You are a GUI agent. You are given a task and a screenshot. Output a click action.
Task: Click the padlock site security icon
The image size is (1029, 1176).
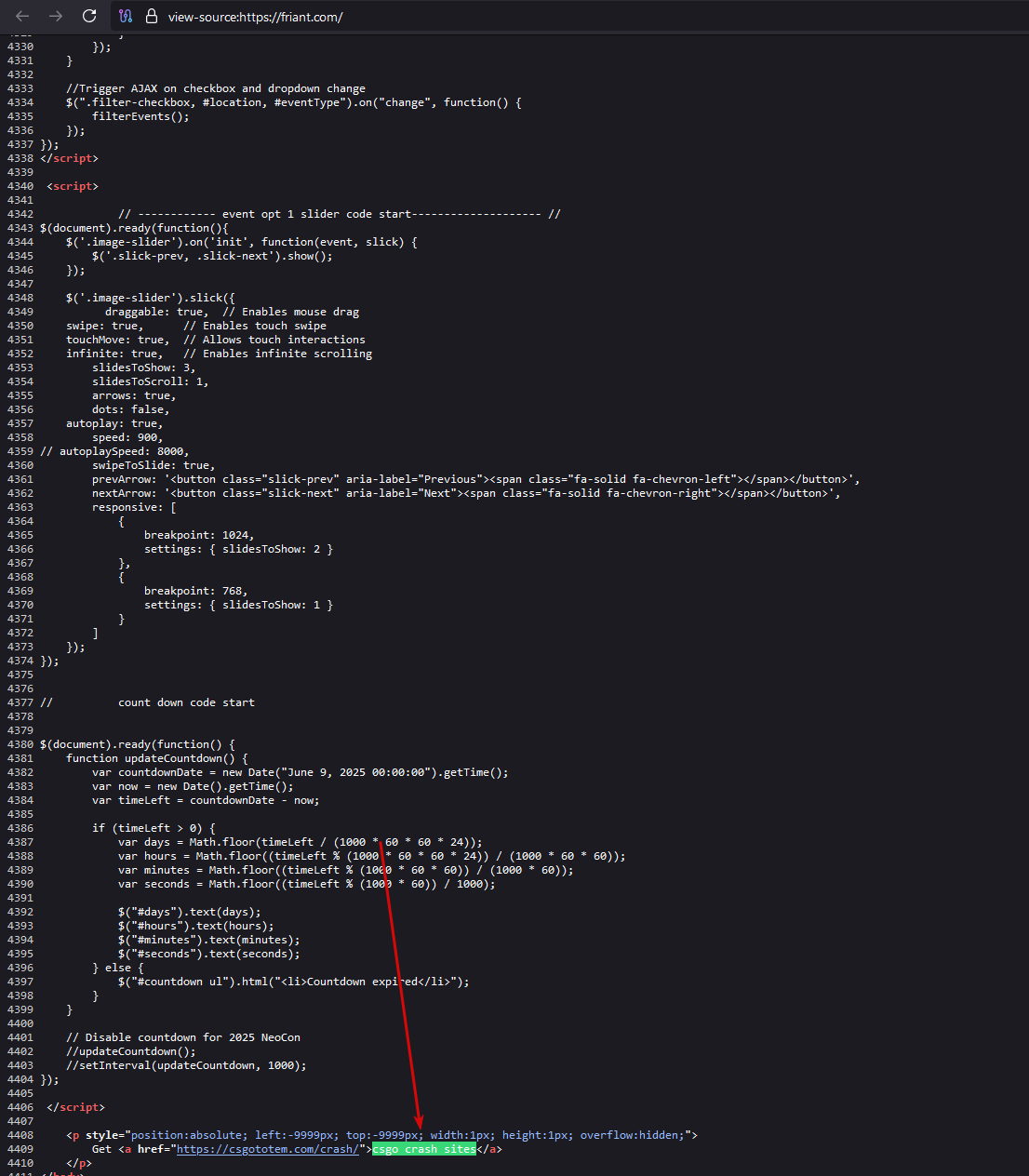click(x=151, y=16)
